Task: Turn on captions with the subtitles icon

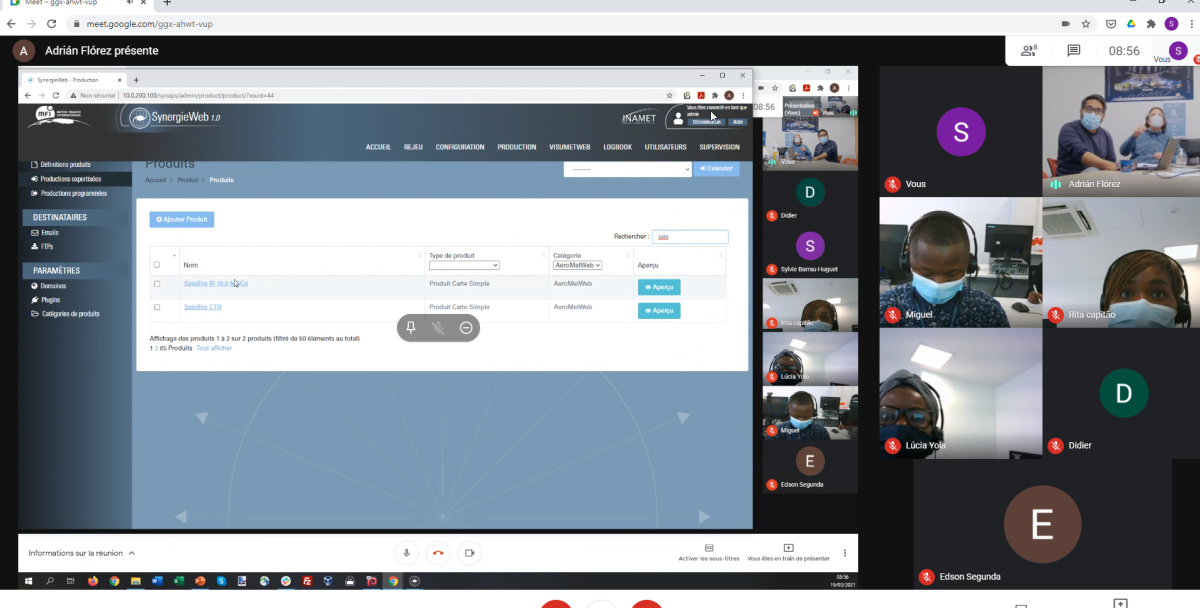Action: 709,548
